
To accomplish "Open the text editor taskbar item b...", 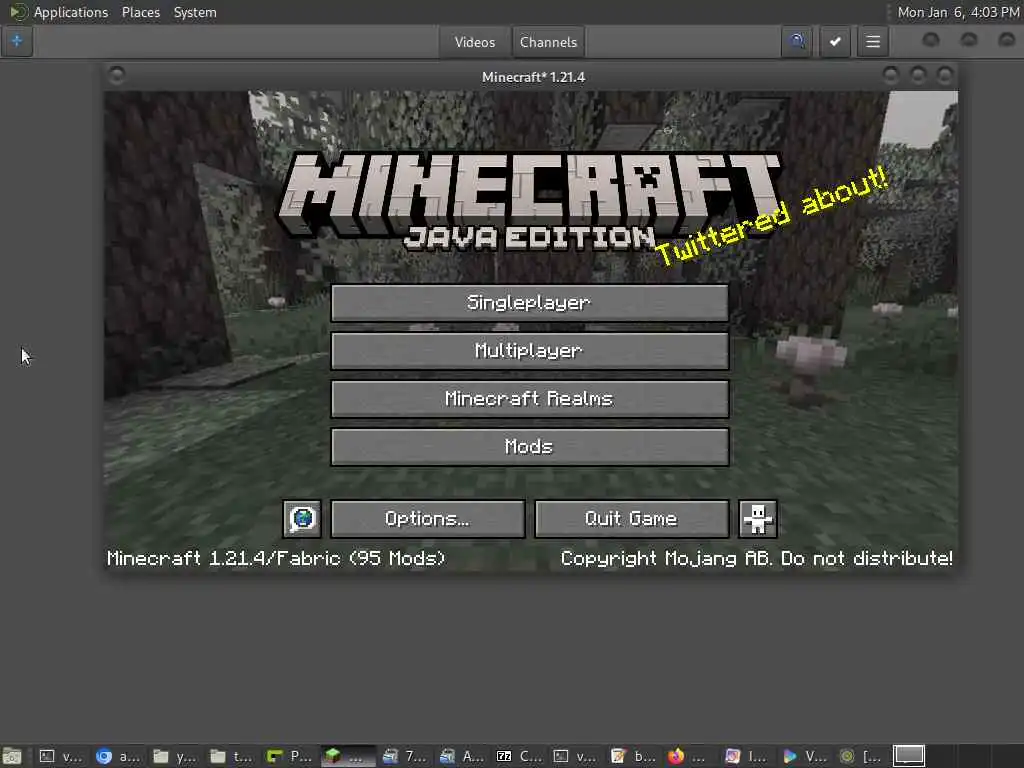I will [x=632, y=756].
